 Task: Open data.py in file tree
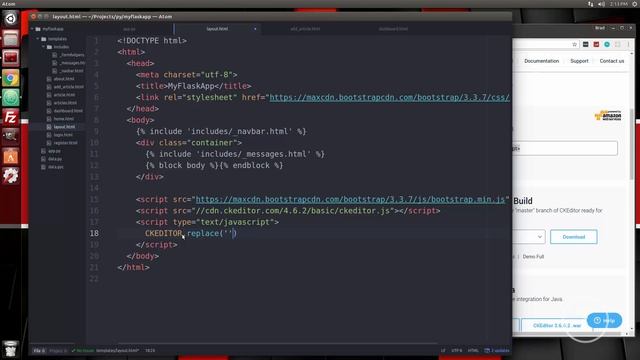pos(55,159)
